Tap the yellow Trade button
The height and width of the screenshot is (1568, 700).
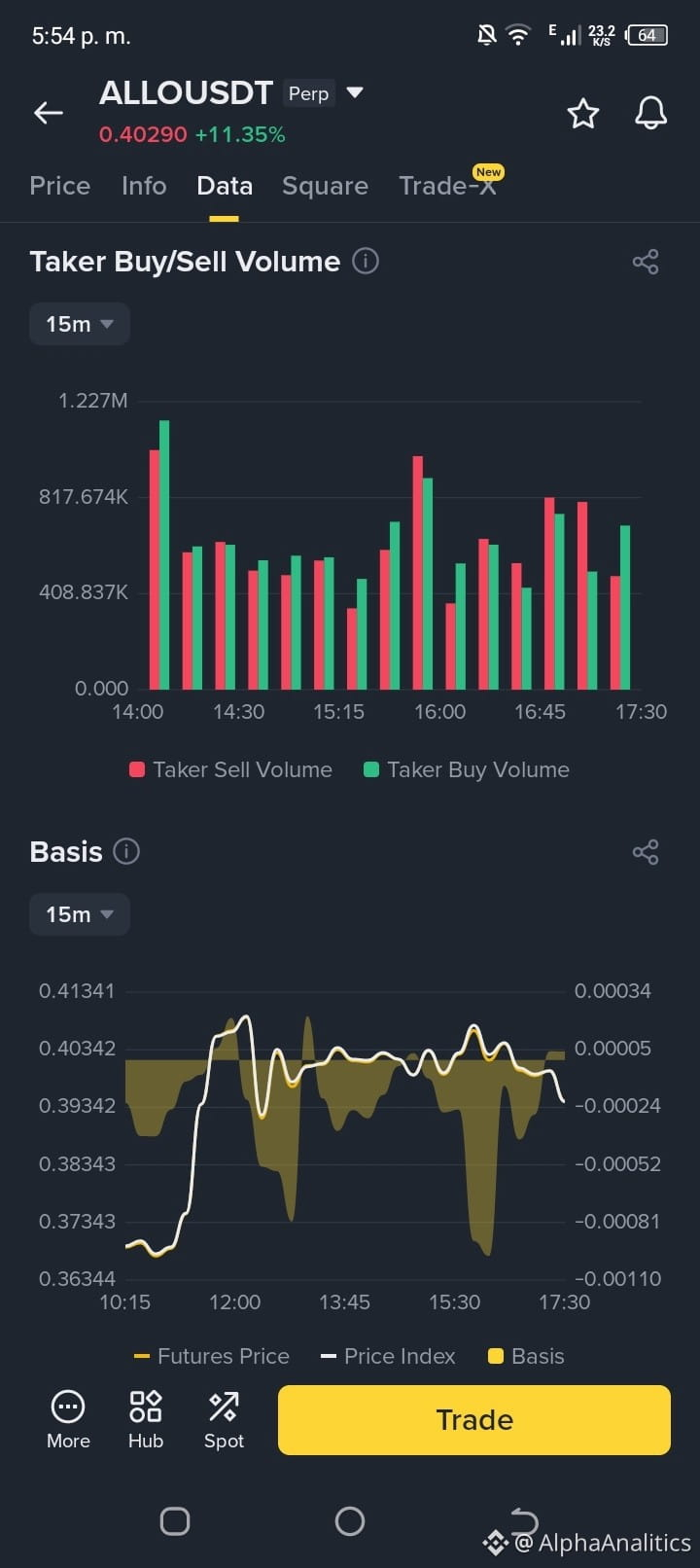[x=474, y=1420]
